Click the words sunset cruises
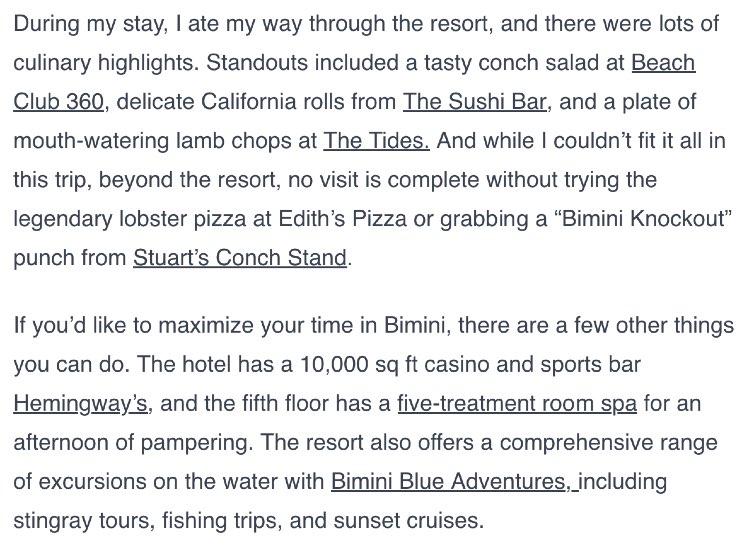The image size is (754, 548). (408, 521)
